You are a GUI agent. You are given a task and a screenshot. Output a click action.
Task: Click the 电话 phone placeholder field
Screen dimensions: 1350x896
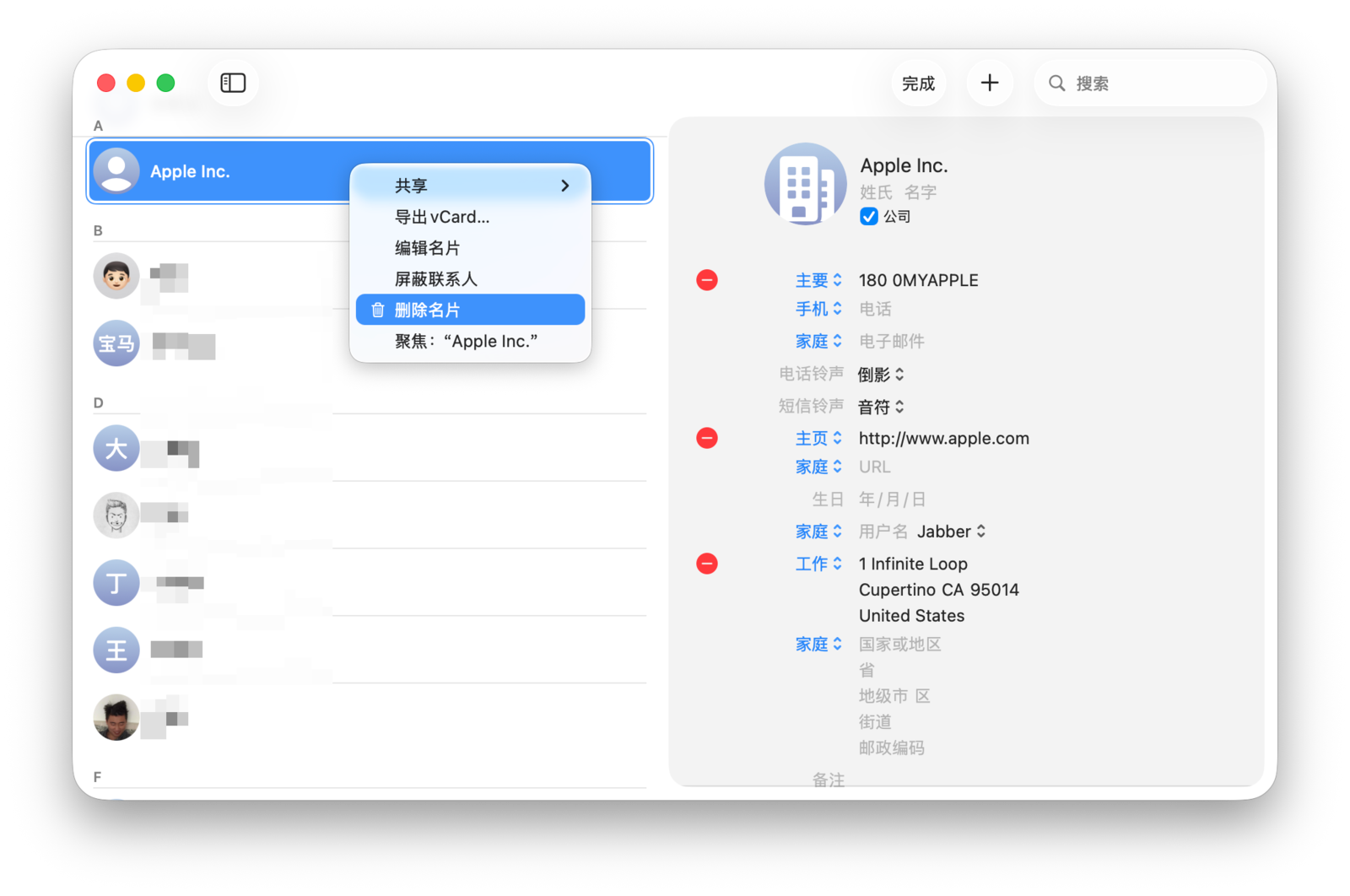pyautogui.click(x=875, y=309)
